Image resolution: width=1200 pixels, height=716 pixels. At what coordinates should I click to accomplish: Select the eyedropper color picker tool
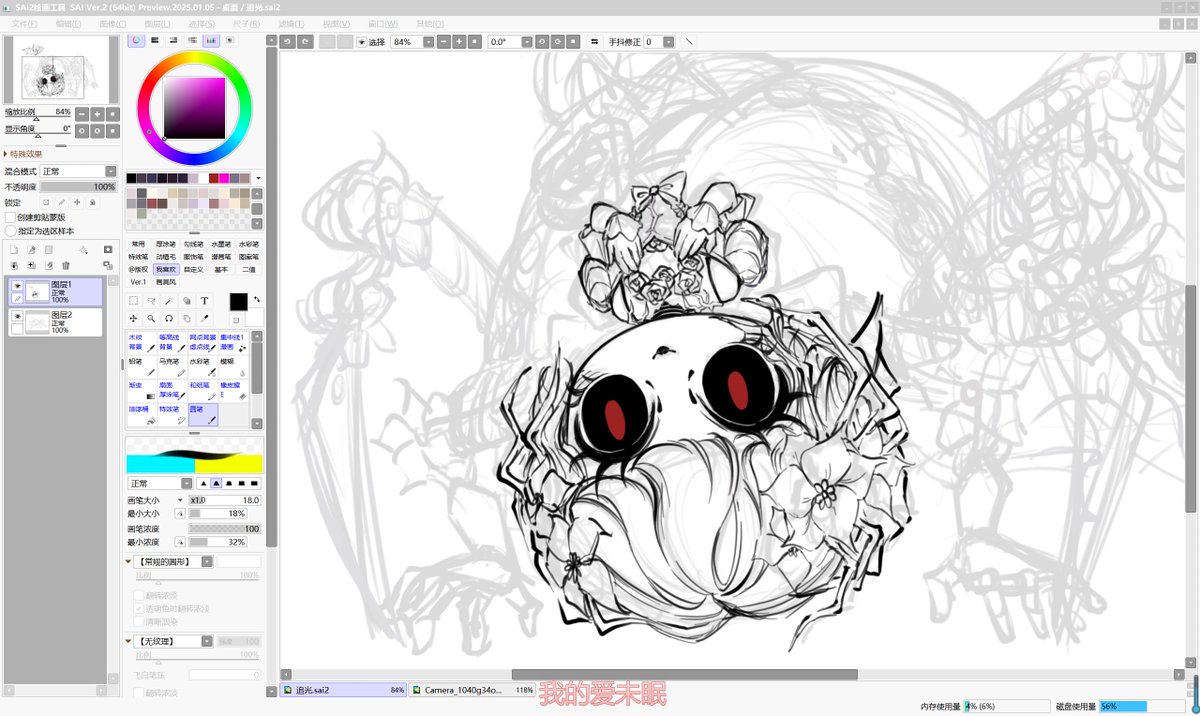coord(205,318)
